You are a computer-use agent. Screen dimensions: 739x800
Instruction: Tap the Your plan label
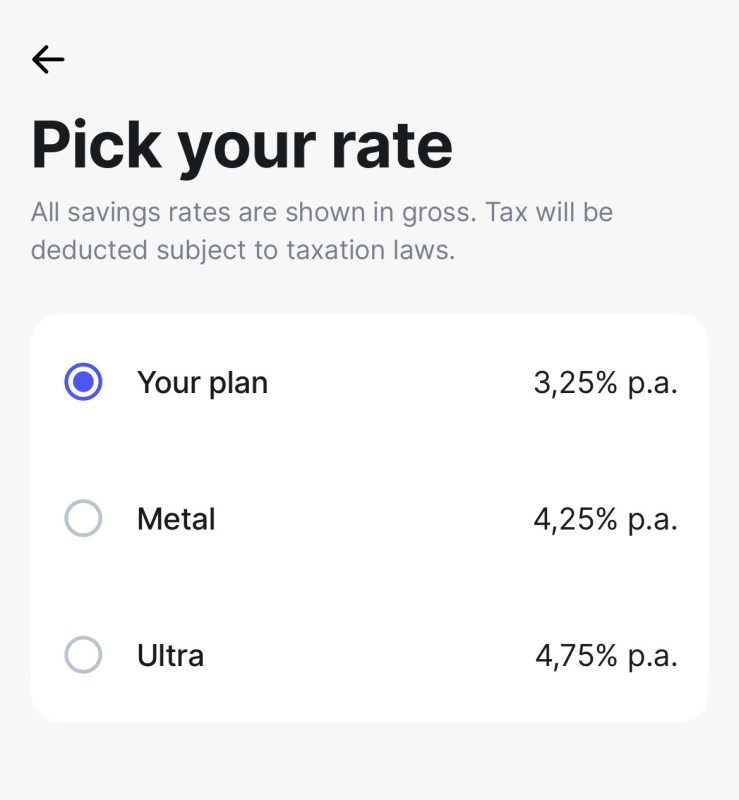202,382
